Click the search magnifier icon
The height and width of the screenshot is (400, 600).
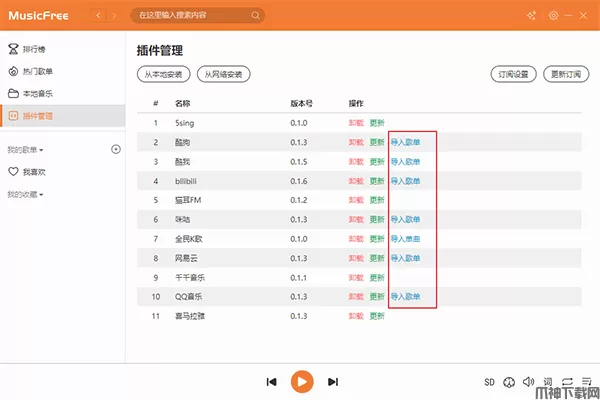[x=255, y=15]
